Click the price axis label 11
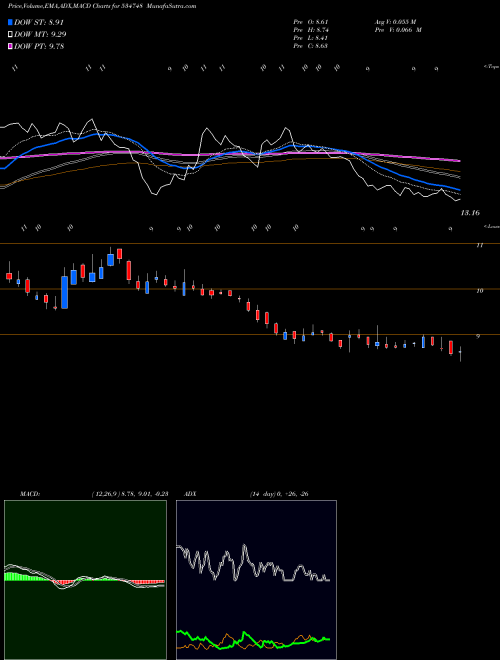Image resolution: width=500 pixels, height=660 pixels. tap(479, 245)
